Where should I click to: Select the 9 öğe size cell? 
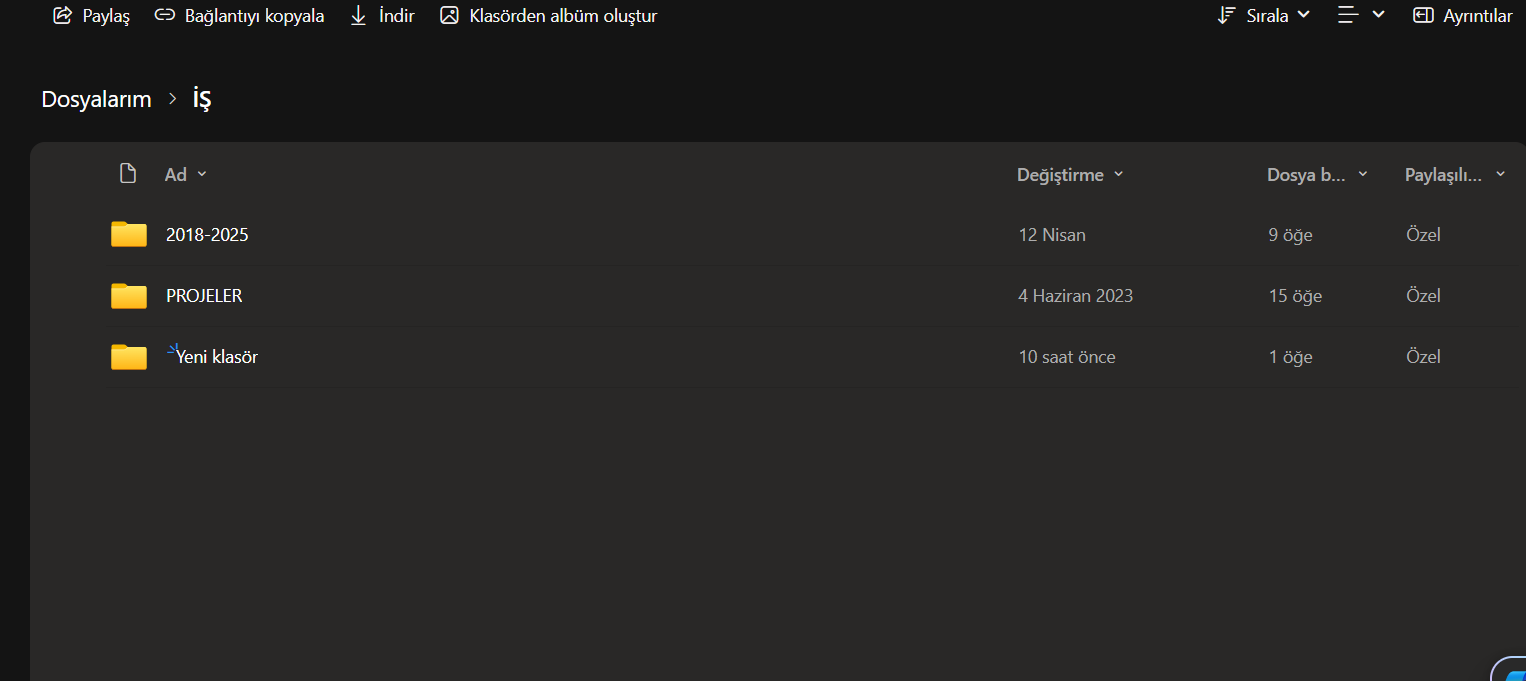point(1291,235)
